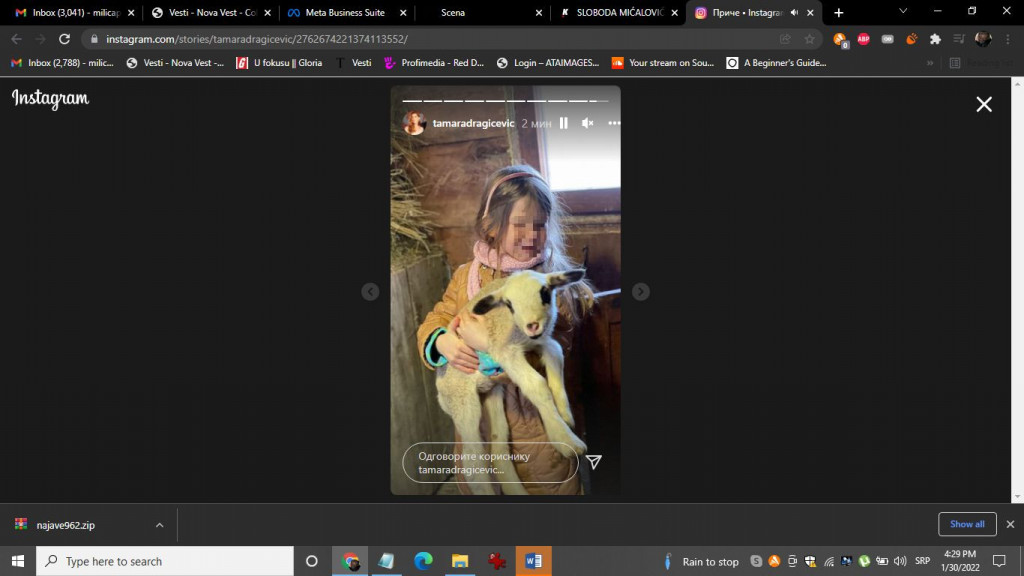Click the story reply text field
Viewport: 1024px width, 576px height.
[x=490, y=463]
